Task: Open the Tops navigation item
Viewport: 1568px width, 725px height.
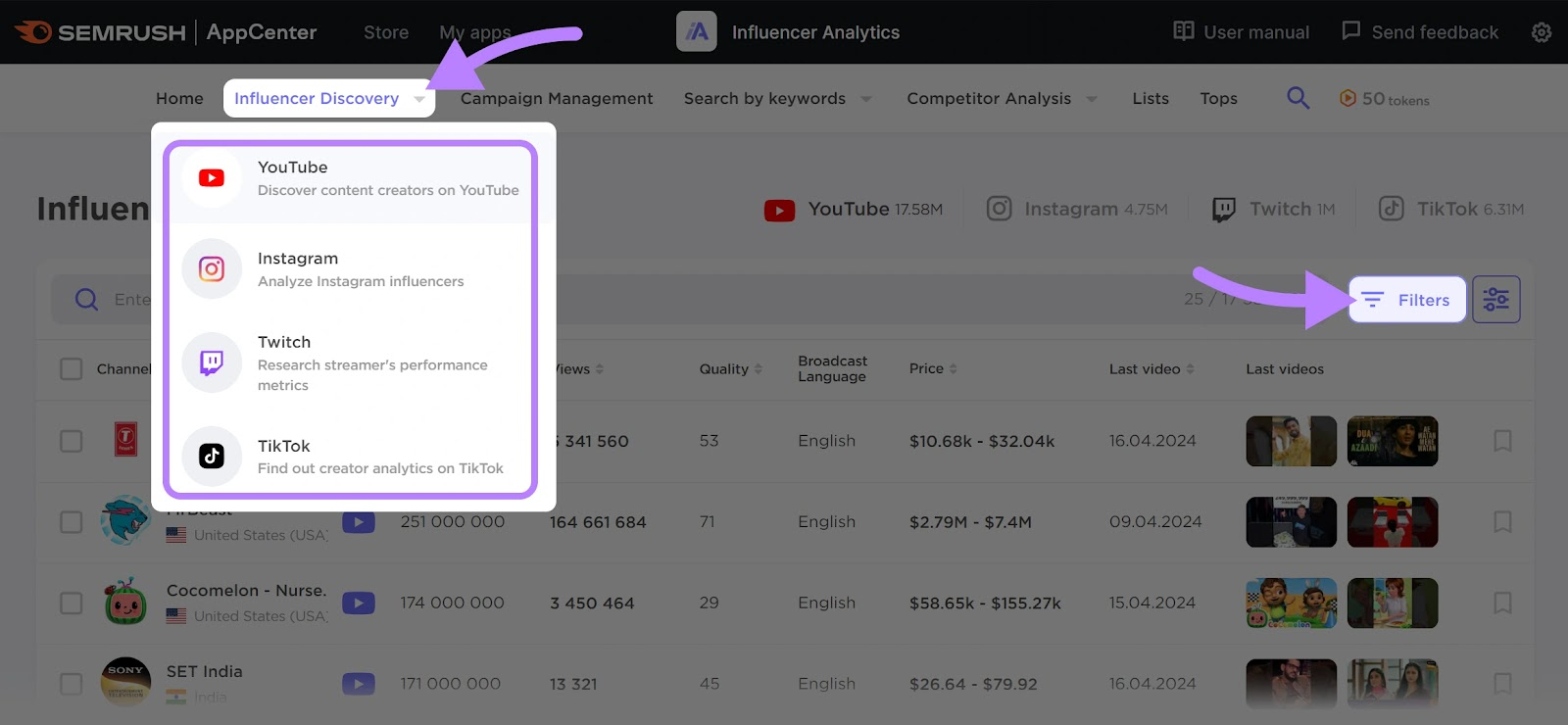Action: (x=1218, y=98)
